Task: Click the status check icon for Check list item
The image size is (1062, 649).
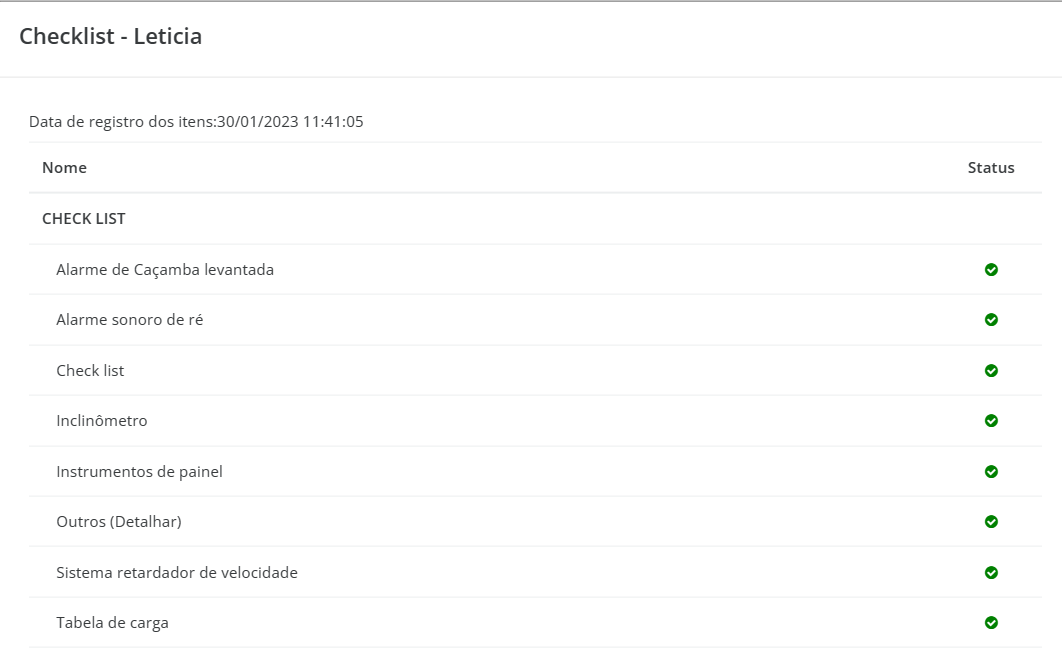Action: click(991, 371)
